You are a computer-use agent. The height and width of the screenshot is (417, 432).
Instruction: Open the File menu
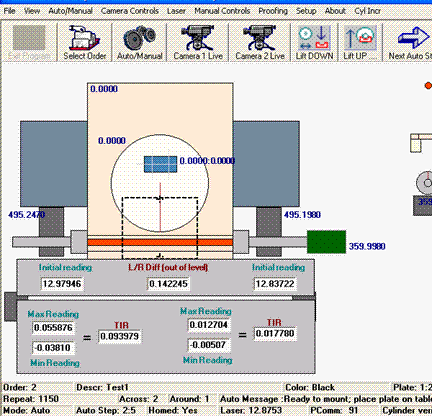pos(9,11)
